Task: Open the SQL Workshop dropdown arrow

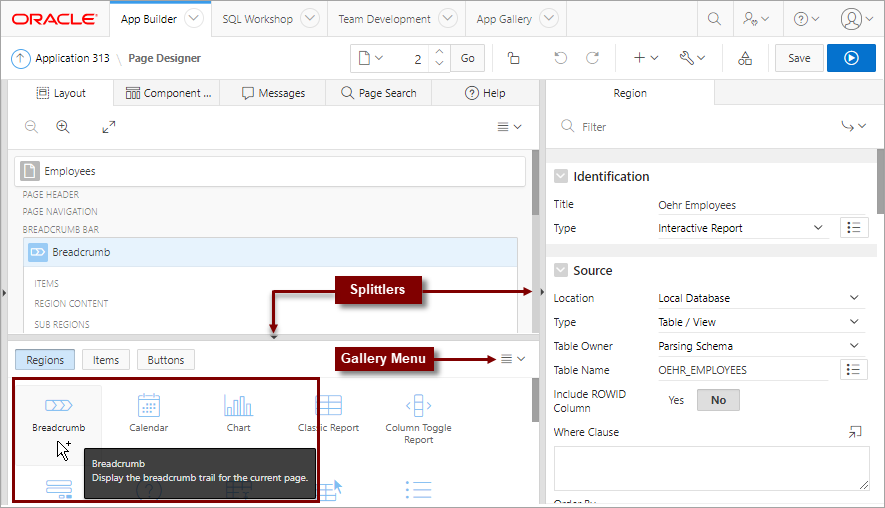Action: 310,19
